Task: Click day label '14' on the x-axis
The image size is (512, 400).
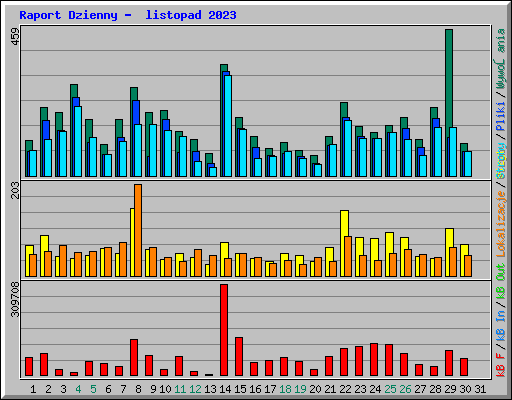Action: pos(225,389)
